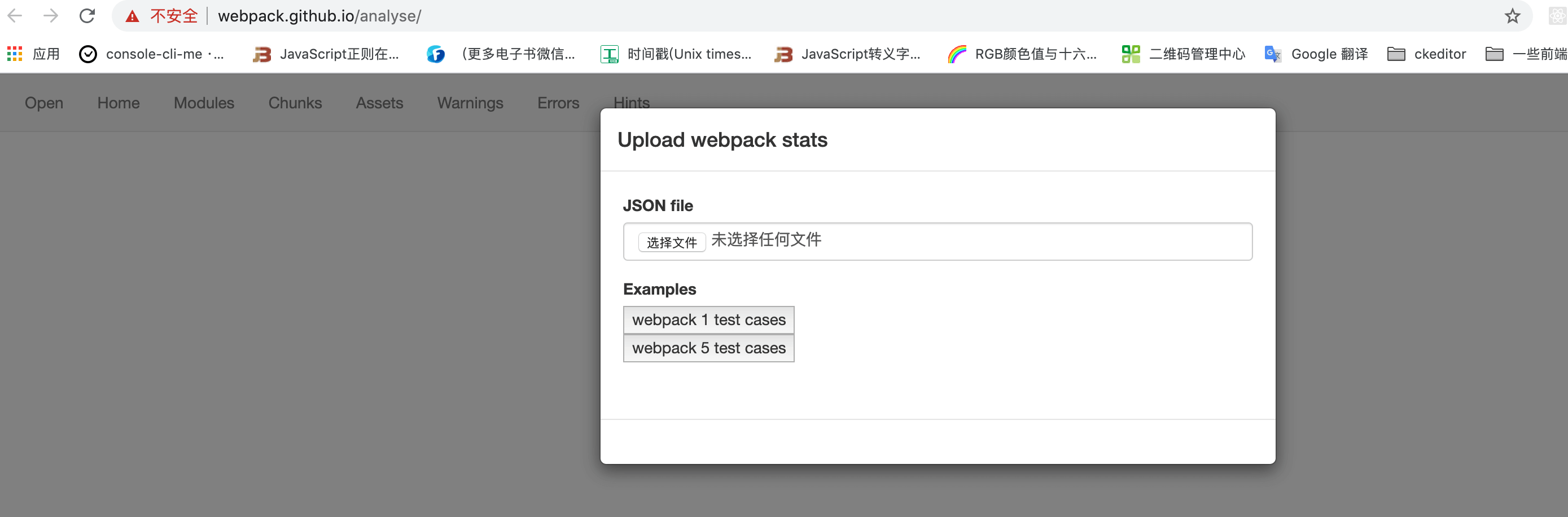Open the console-cli-me bookmark
Viewport: 1568px width, 517px height.
pos(152,54)
